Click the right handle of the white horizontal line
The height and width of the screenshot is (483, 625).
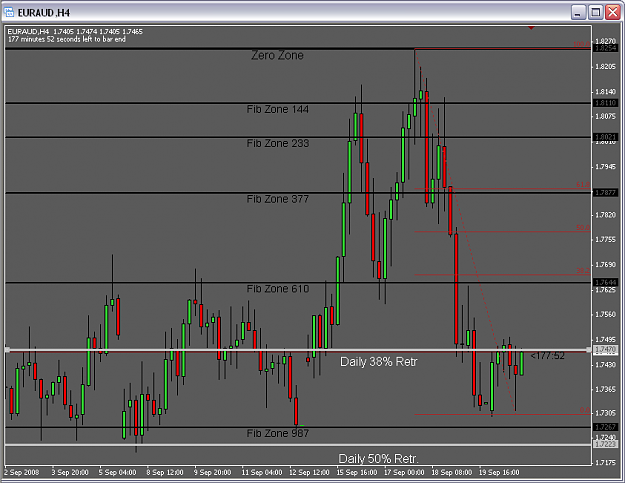[589, 350]
